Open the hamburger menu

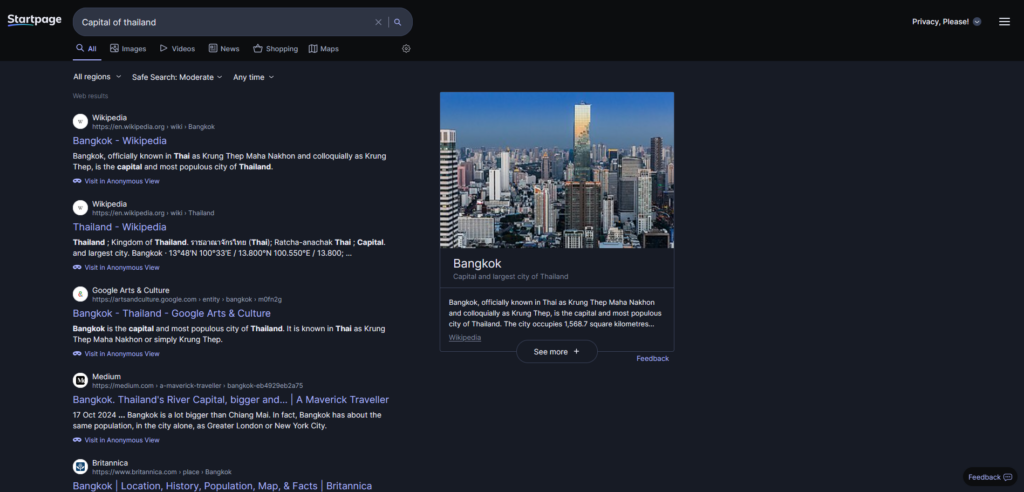pos(1004,22)
